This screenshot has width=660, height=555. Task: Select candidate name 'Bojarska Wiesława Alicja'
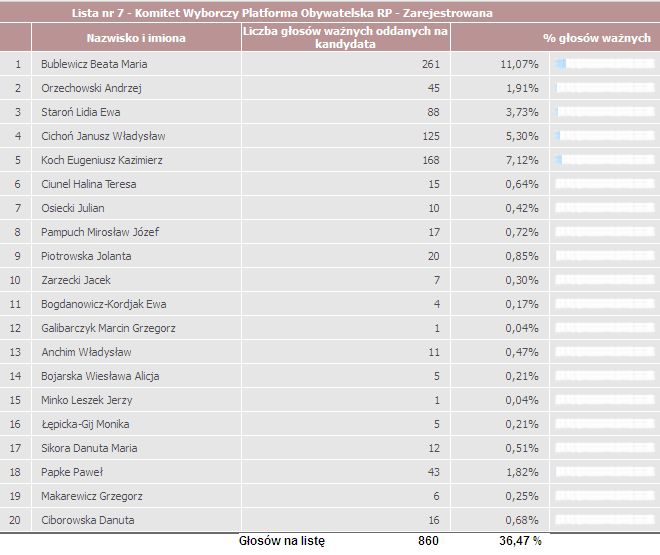tap(100, 376)
